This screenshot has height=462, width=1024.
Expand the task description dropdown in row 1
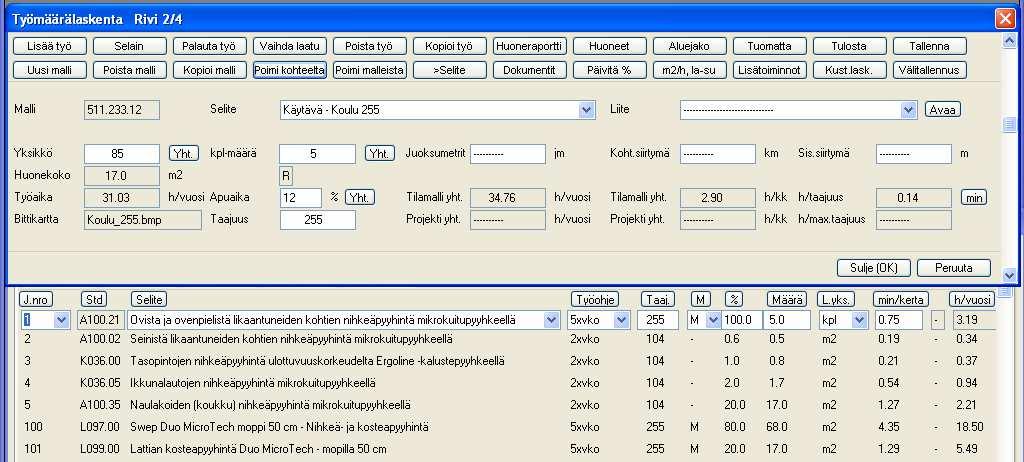click(552, 320)
